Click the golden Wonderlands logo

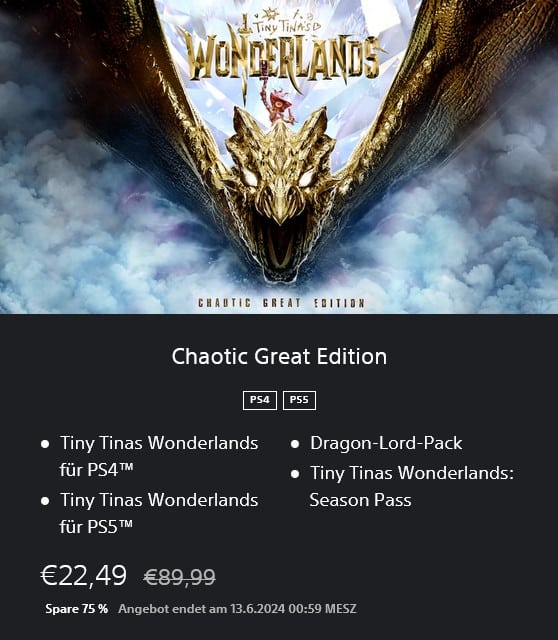click(x=281, y=51)
